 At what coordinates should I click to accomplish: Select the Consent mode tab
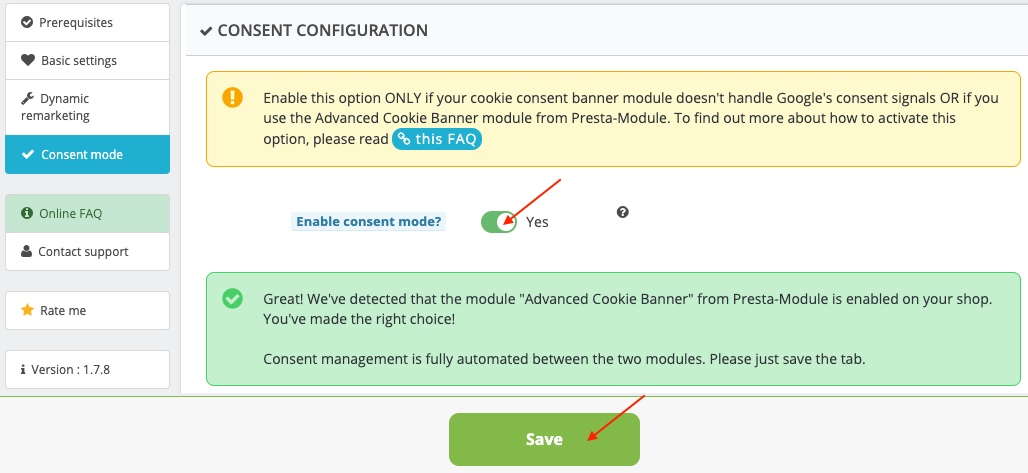(87, 155)
